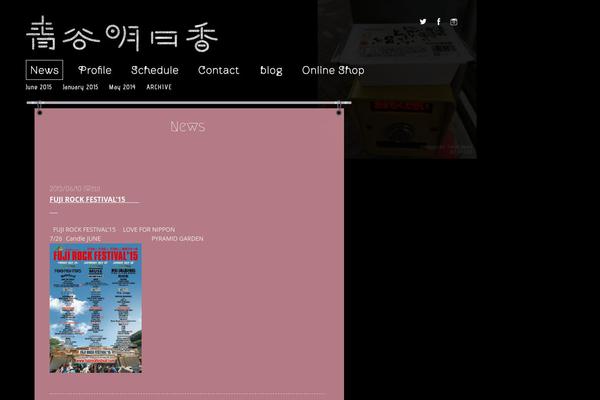Open the Instagram social icon
Viewport: 600px width, 400px height.
453,22
